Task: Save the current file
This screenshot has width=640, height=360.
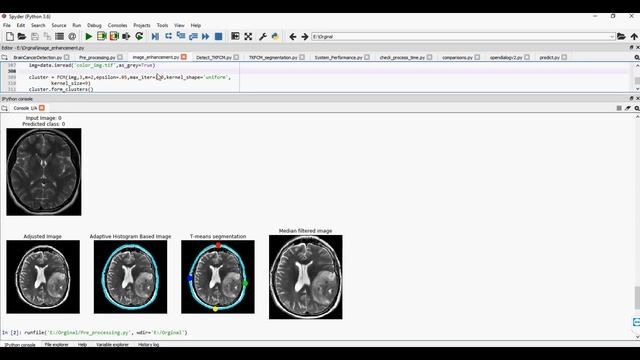Action: coord(35,36)
